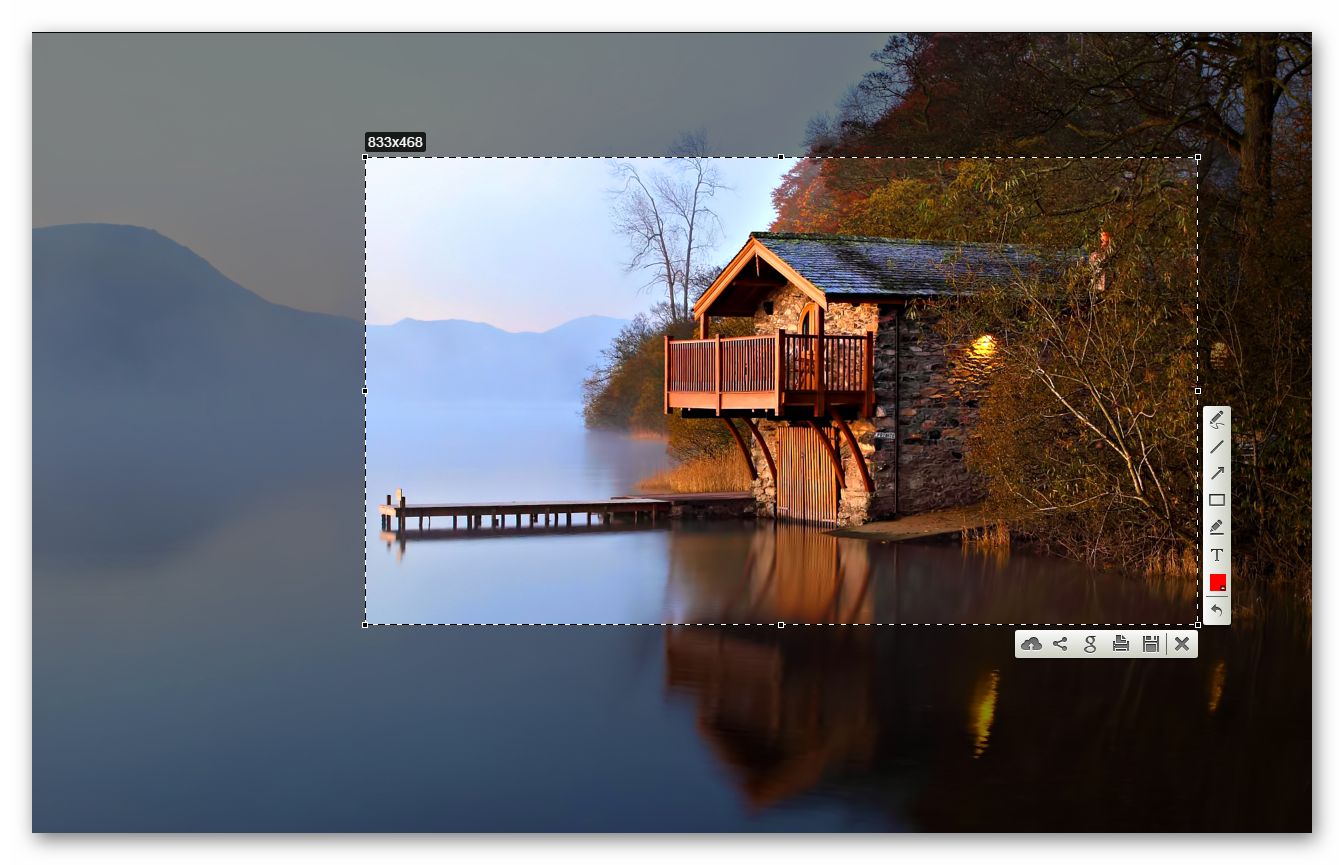This screenshot has width=1344, height=865.
Task: Save the screenshot with floppy icon
Action: tap(1150, 644)
